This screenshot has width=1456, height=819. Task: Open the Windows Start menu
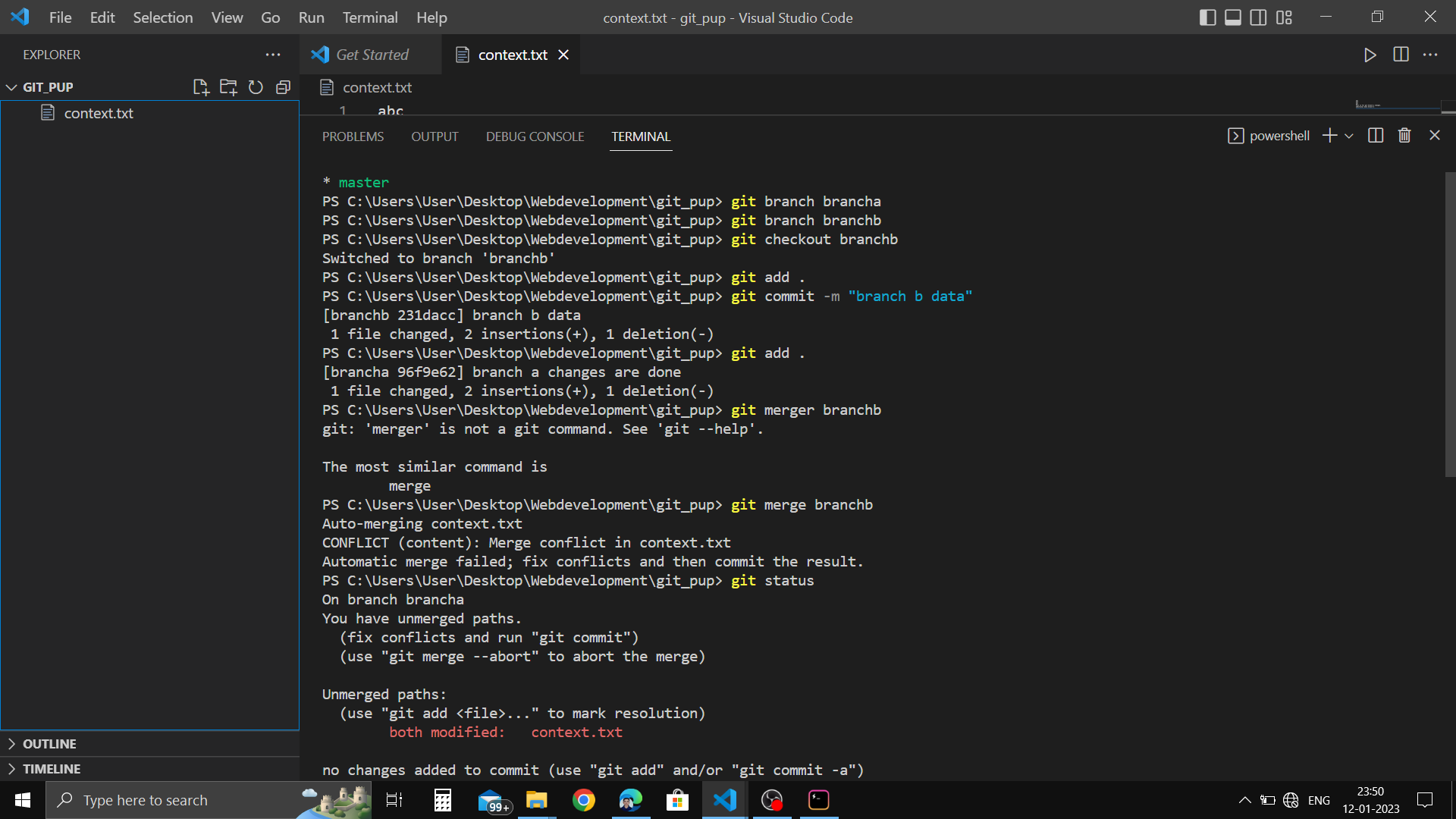tap(23, 800)
